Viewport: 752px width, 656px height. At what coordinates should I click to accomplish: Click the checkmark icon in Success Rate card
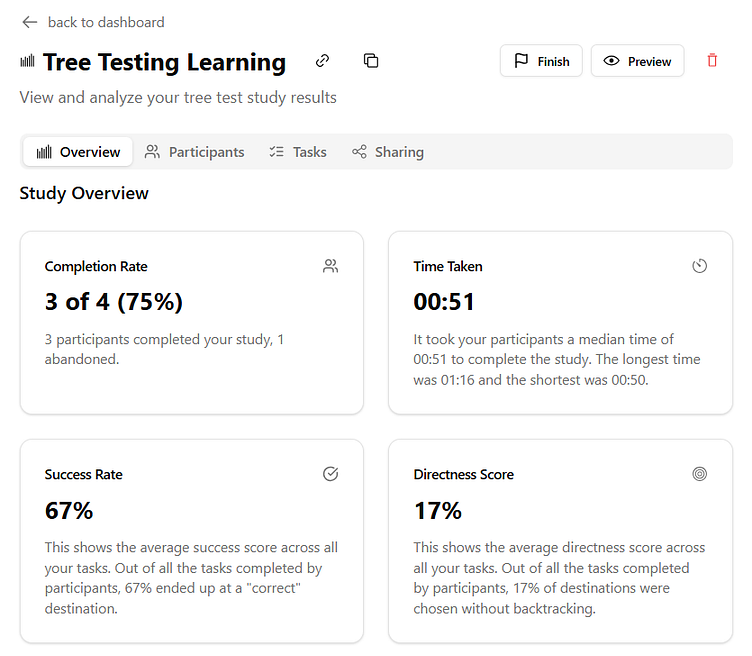331,474
